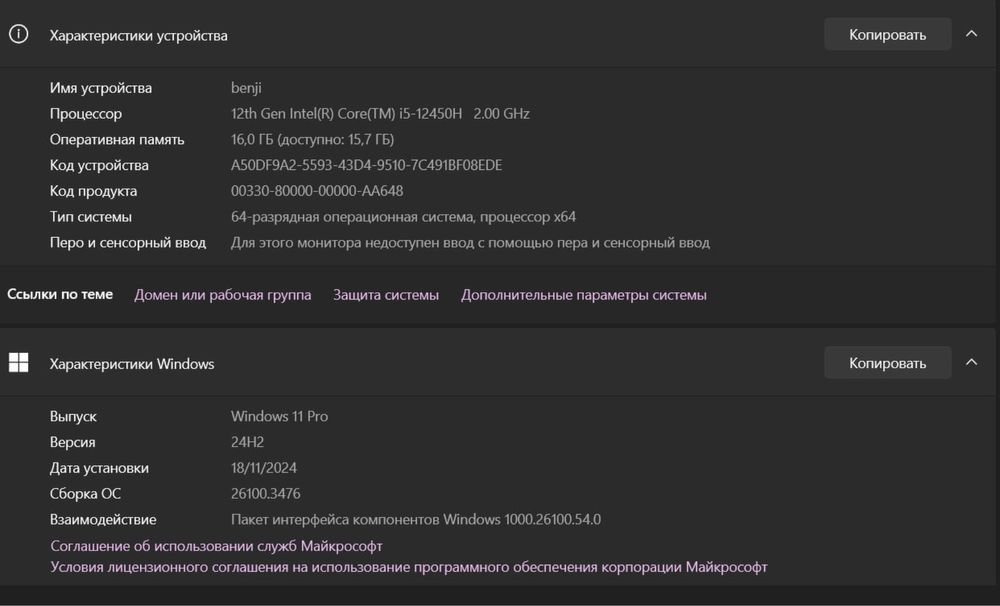Collapse the Характеристики устройства section chevron
The image size is (1000, 606).
point(971,34)
